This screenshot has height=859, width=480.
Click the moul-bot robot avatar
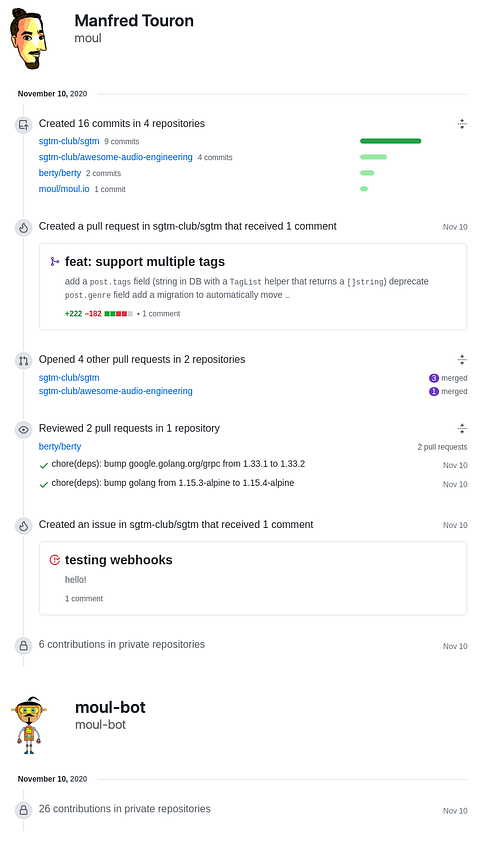pyautogui.click(x=28, y=725)
